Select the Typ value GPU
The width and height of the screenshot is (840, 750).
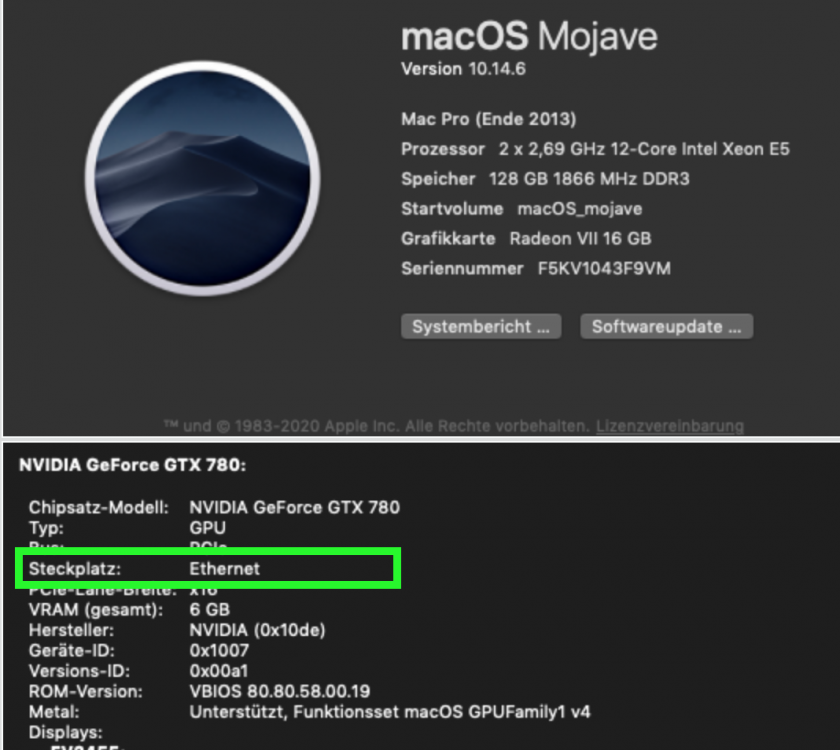pyautogui.click(x=207, y=528)
